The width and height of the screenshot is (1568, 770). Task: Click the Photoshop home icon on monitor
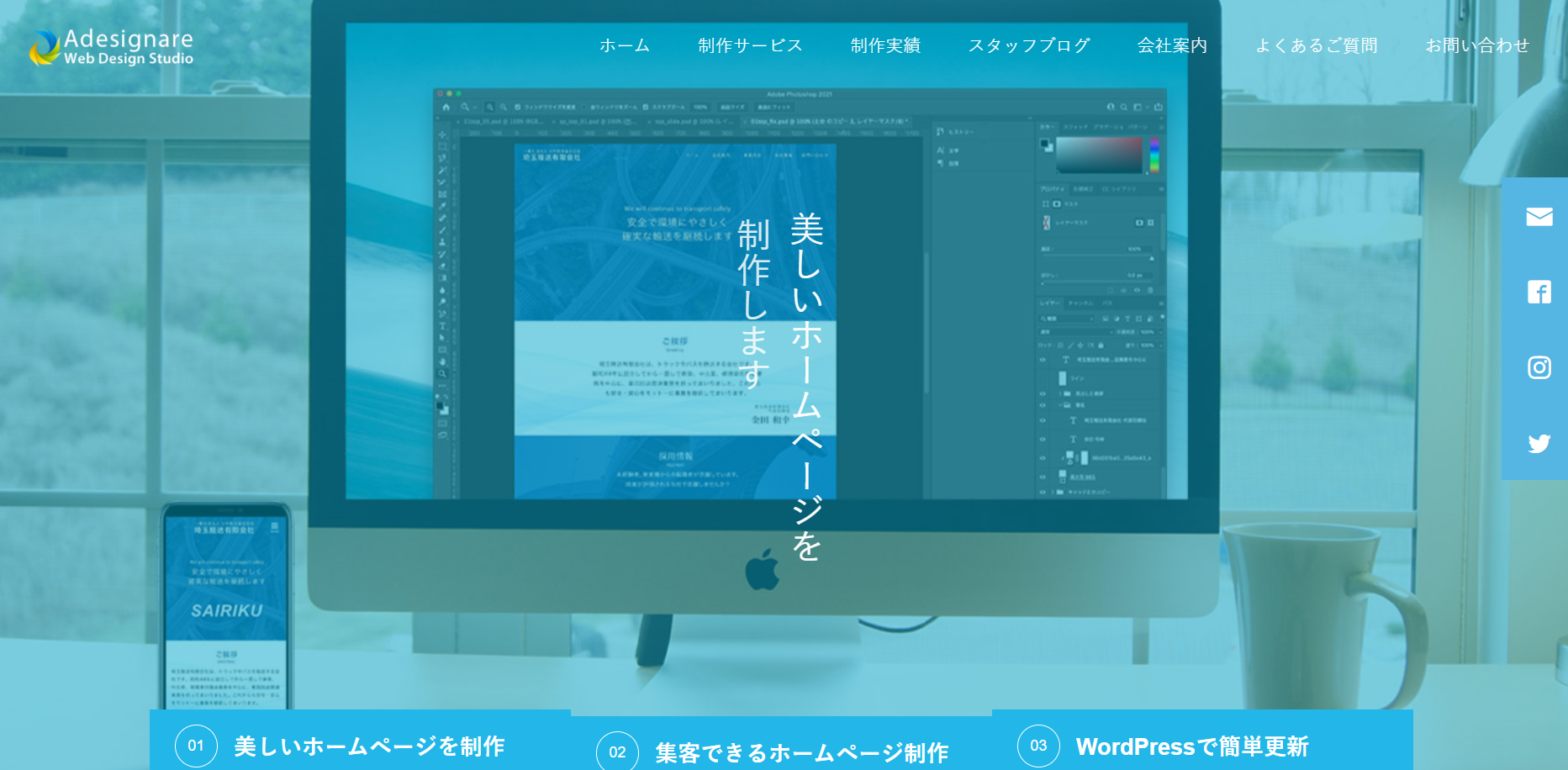446,108
